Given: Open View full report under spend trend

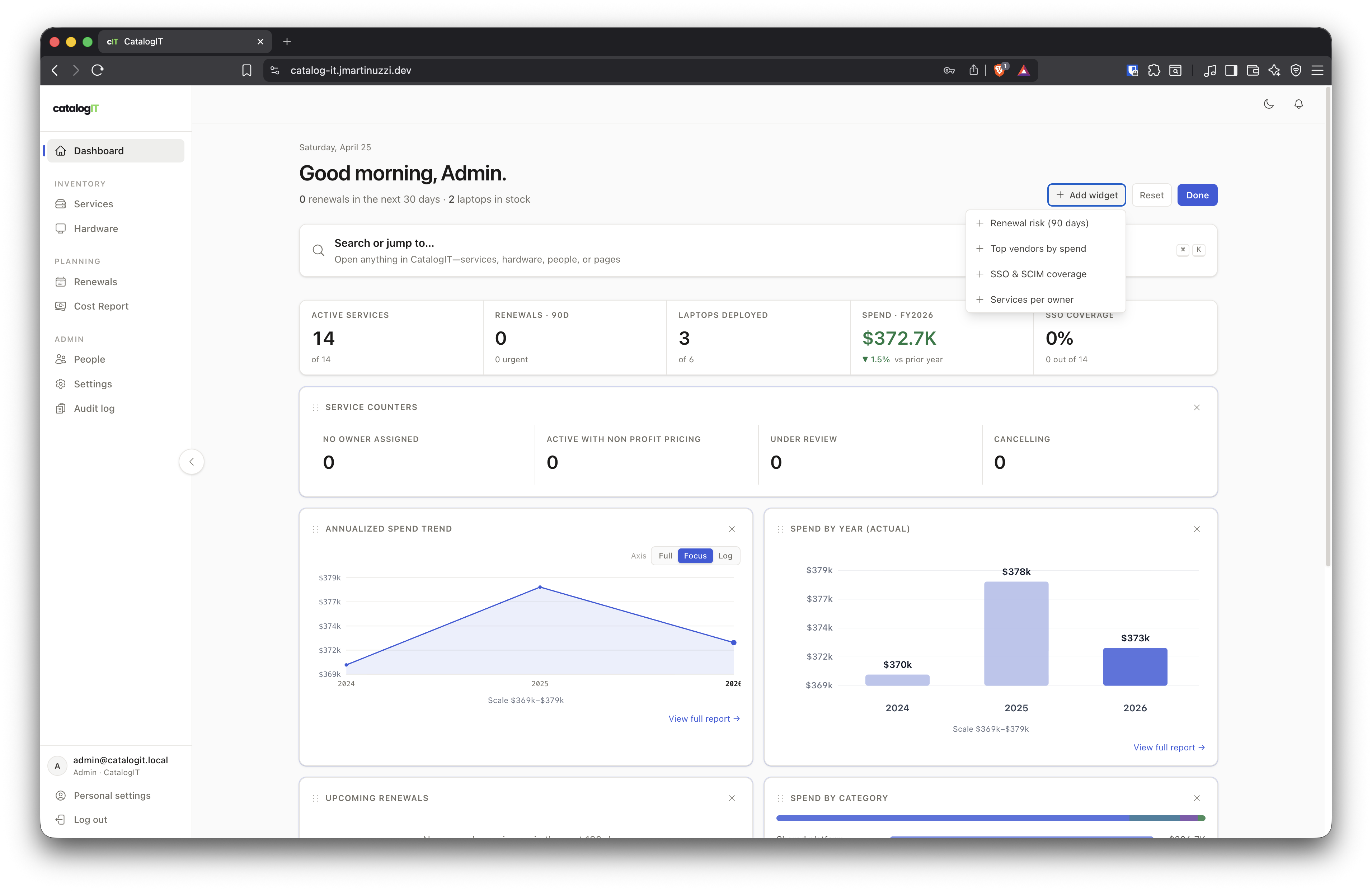Looking at the screenshot, I should click(x=704, y=719).
